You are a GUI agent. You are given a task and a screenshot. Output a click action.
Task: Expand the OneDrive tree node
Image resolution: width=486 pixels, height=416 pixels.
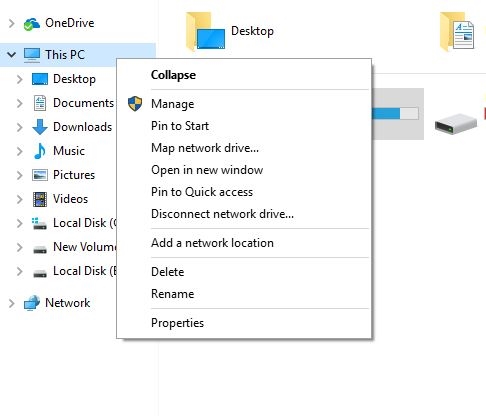click(x=12, y=23)
